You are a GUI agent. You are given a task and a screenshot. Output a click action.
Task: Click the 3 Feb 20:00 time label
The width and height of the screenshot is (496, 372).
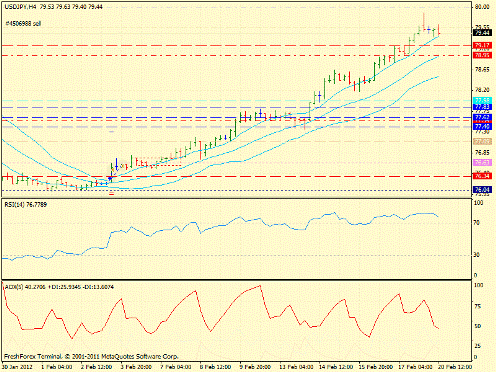coord(136,367)
